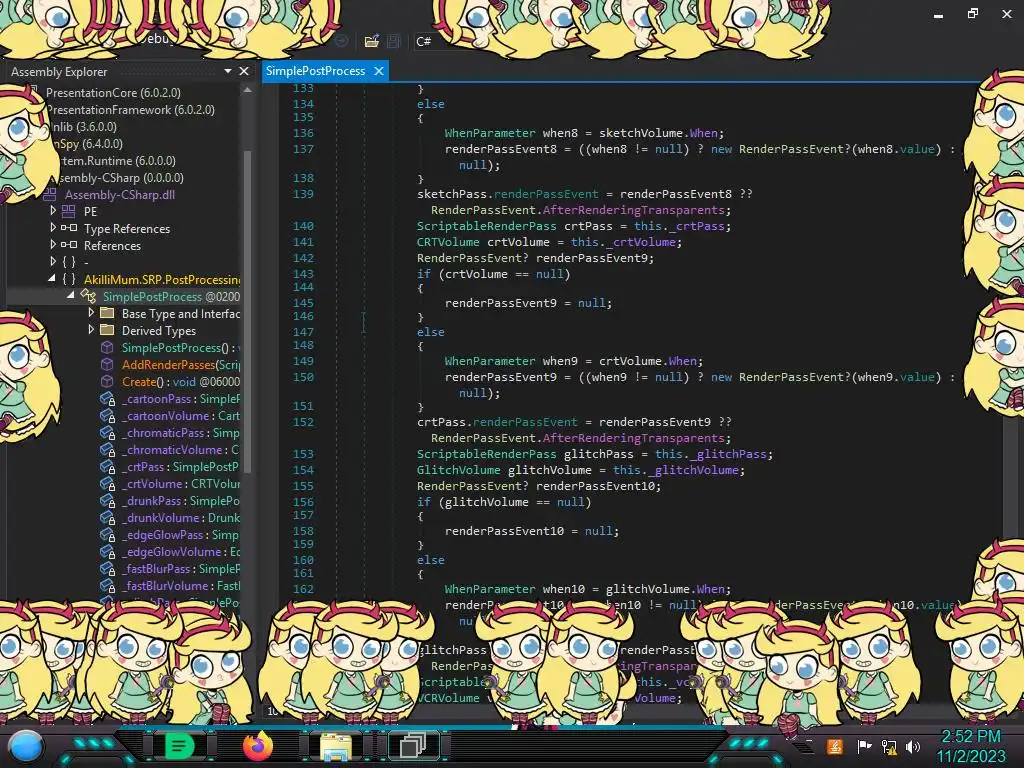Click the _edgeGlowPass field icon
This screenshot has width=1024, height=768.
(x=108, y=534)
